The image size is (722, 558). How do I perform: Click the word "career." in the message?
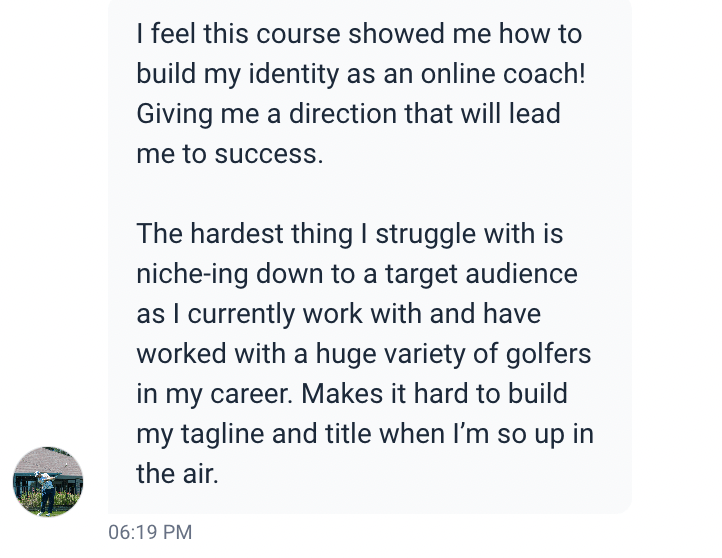point(251,394)
